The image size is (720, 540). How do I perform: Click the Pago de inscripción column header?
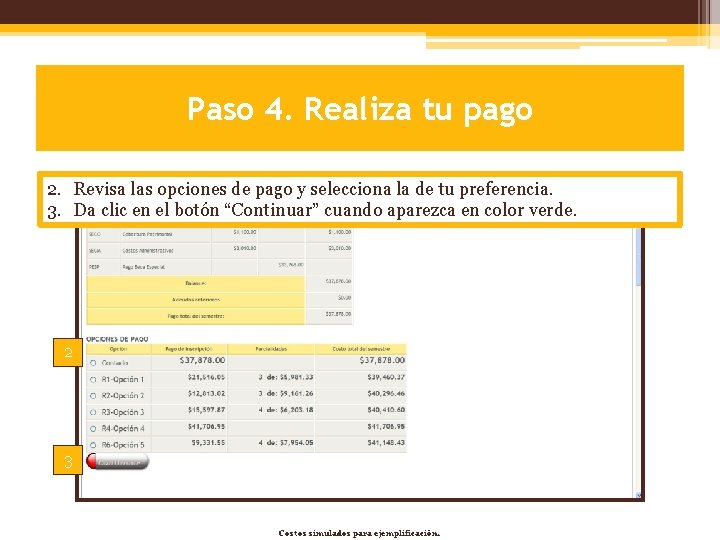189,349
